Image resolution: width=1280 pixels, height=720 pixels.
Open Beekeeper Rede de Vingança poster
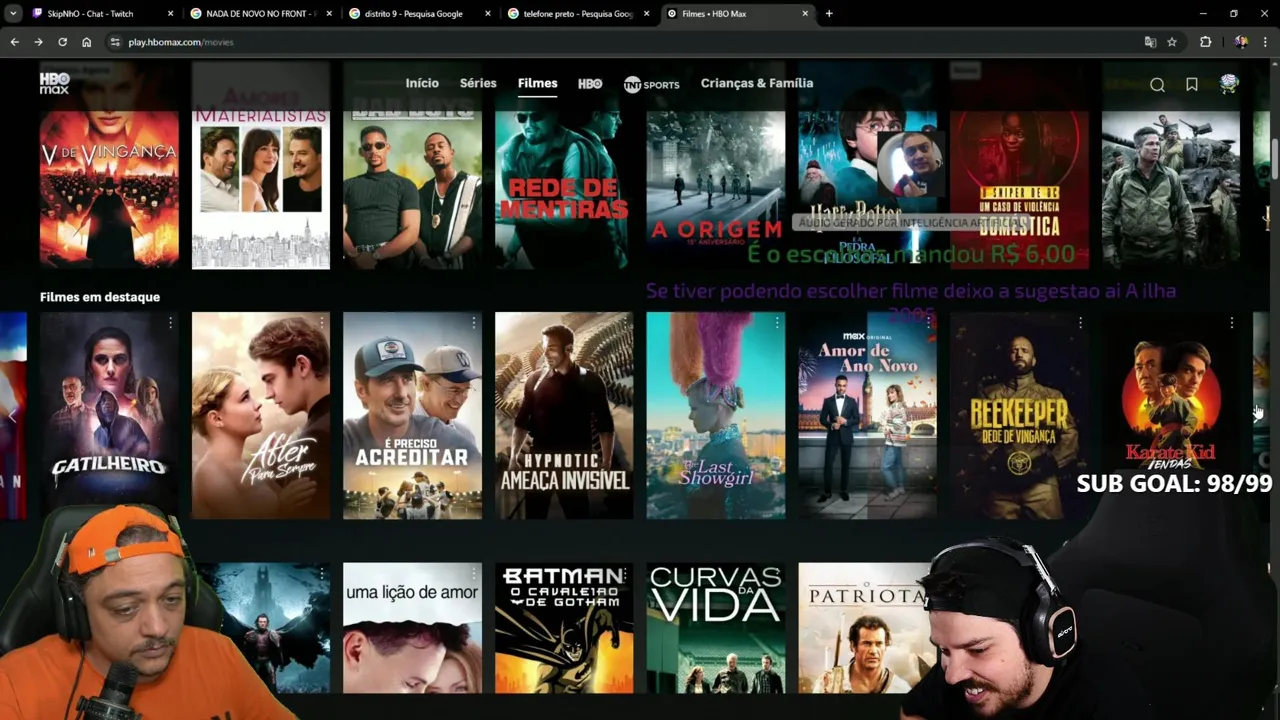(1019, 416)
